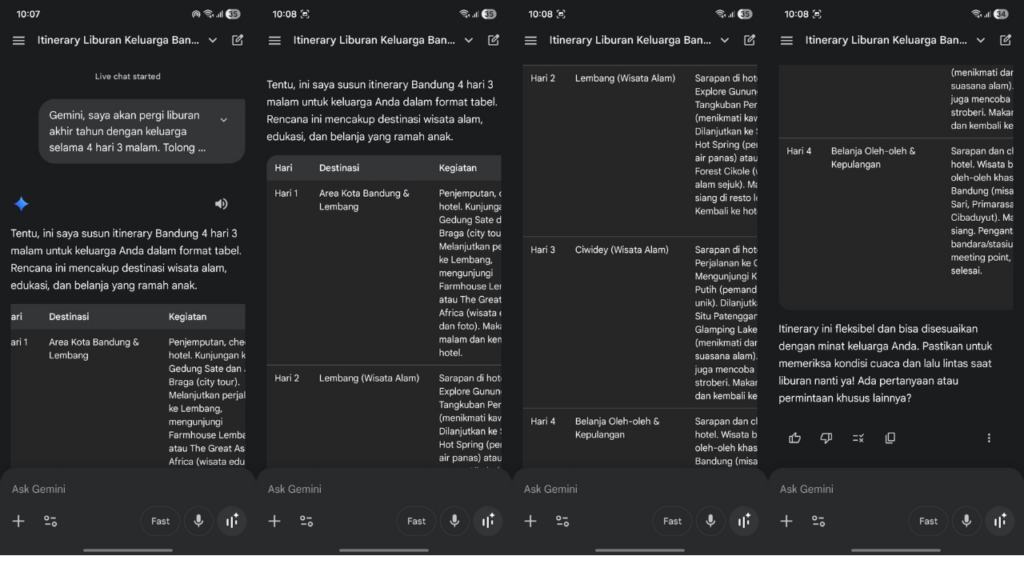Toggle Gemini Live mode on the 10:07 screen
Viewport: 1024px width, 576px height.
[x=232, y=521]
